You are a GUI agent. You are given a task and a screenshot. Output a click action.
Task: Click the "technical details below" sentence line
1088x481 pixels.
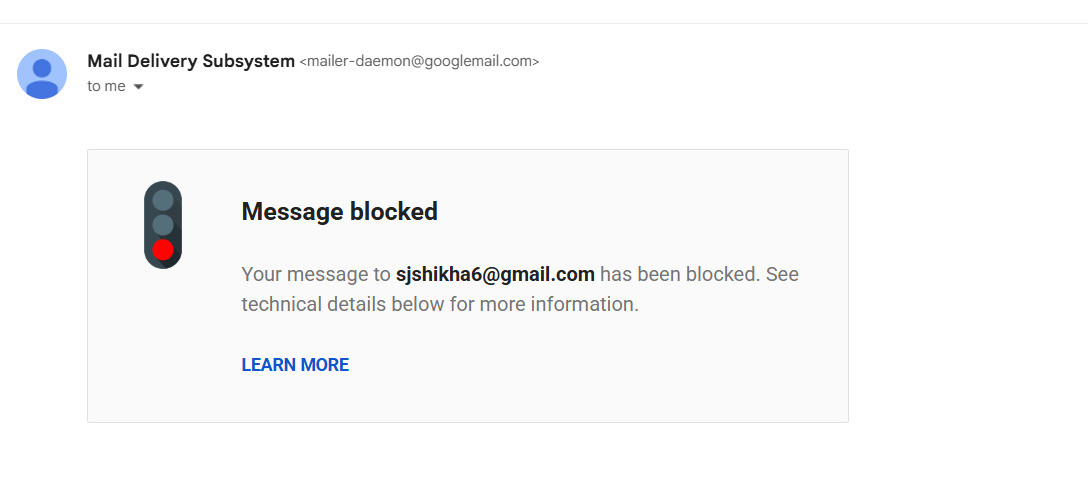(440, 304)
